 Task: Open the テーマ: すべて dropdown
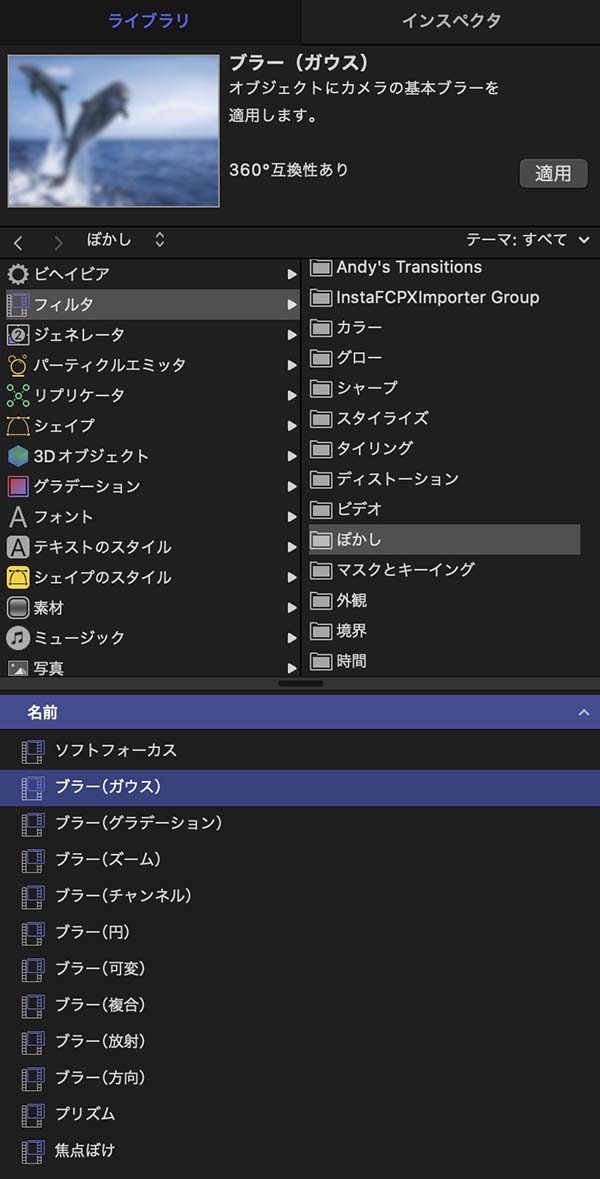tap(528, 240)
